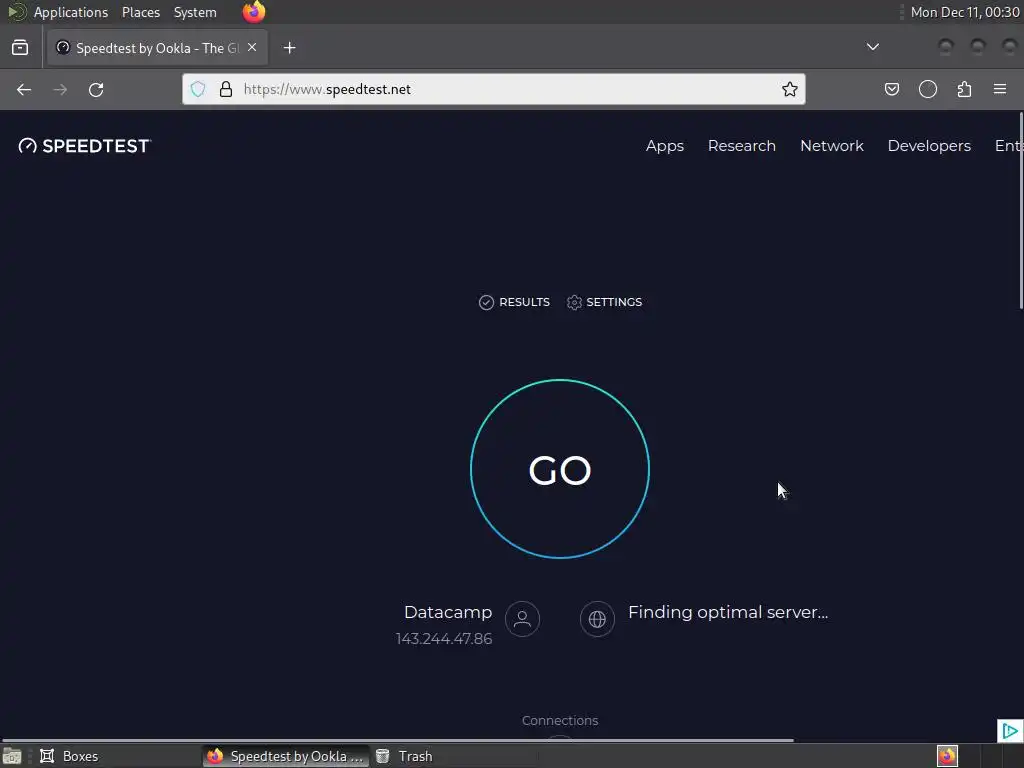Viewport: 1024px width, 768px height.
Task: Open the Developers navigation item
Action: pos(929,146)
